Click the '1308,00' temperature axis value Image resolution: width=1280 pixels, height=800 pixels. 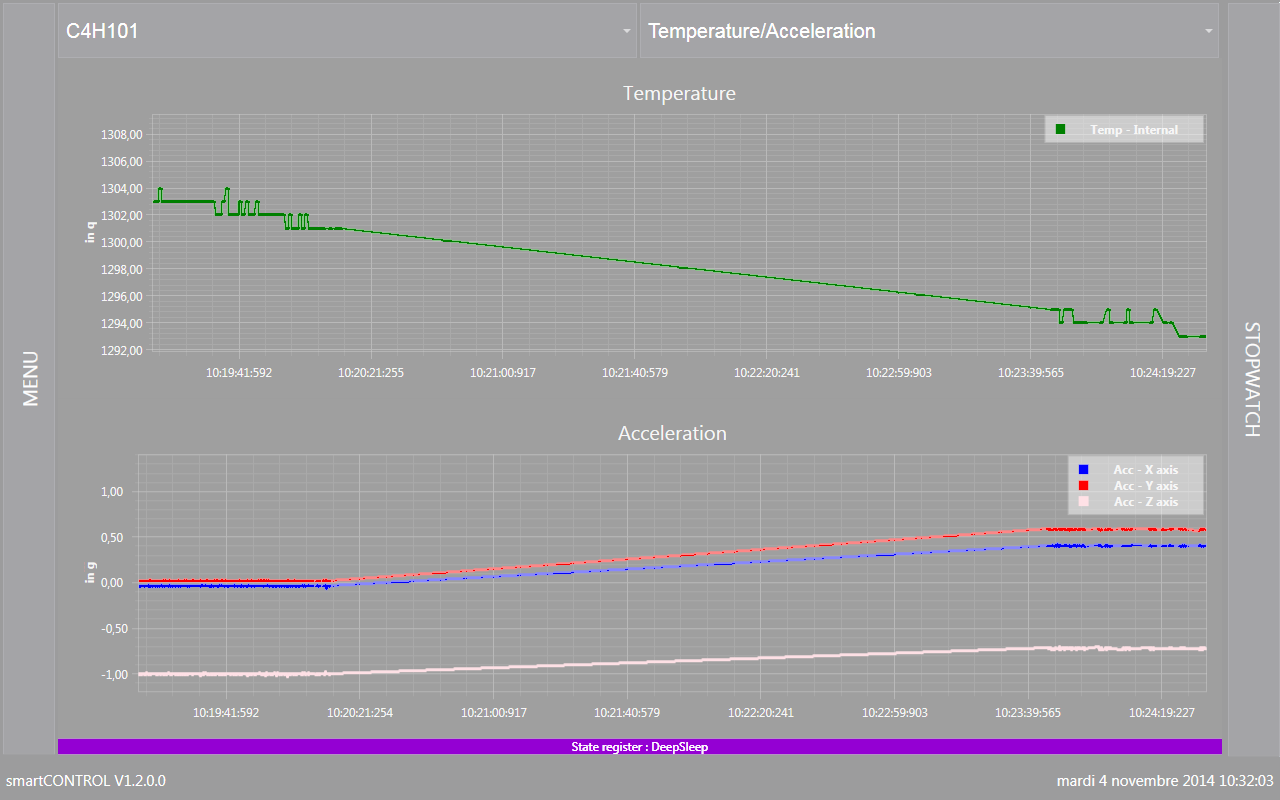coord(122,135)
